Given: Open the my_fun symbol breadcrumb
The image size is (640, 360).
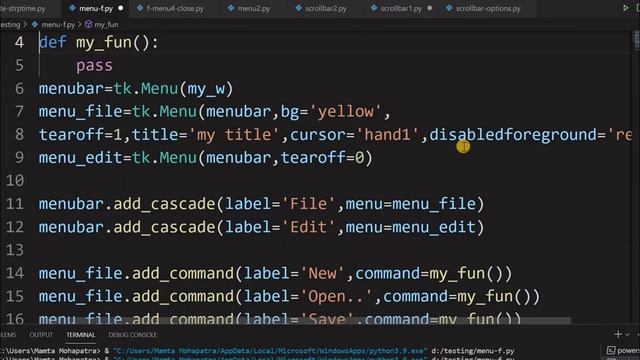Looking at the screenshot, I should coord(102,24).
